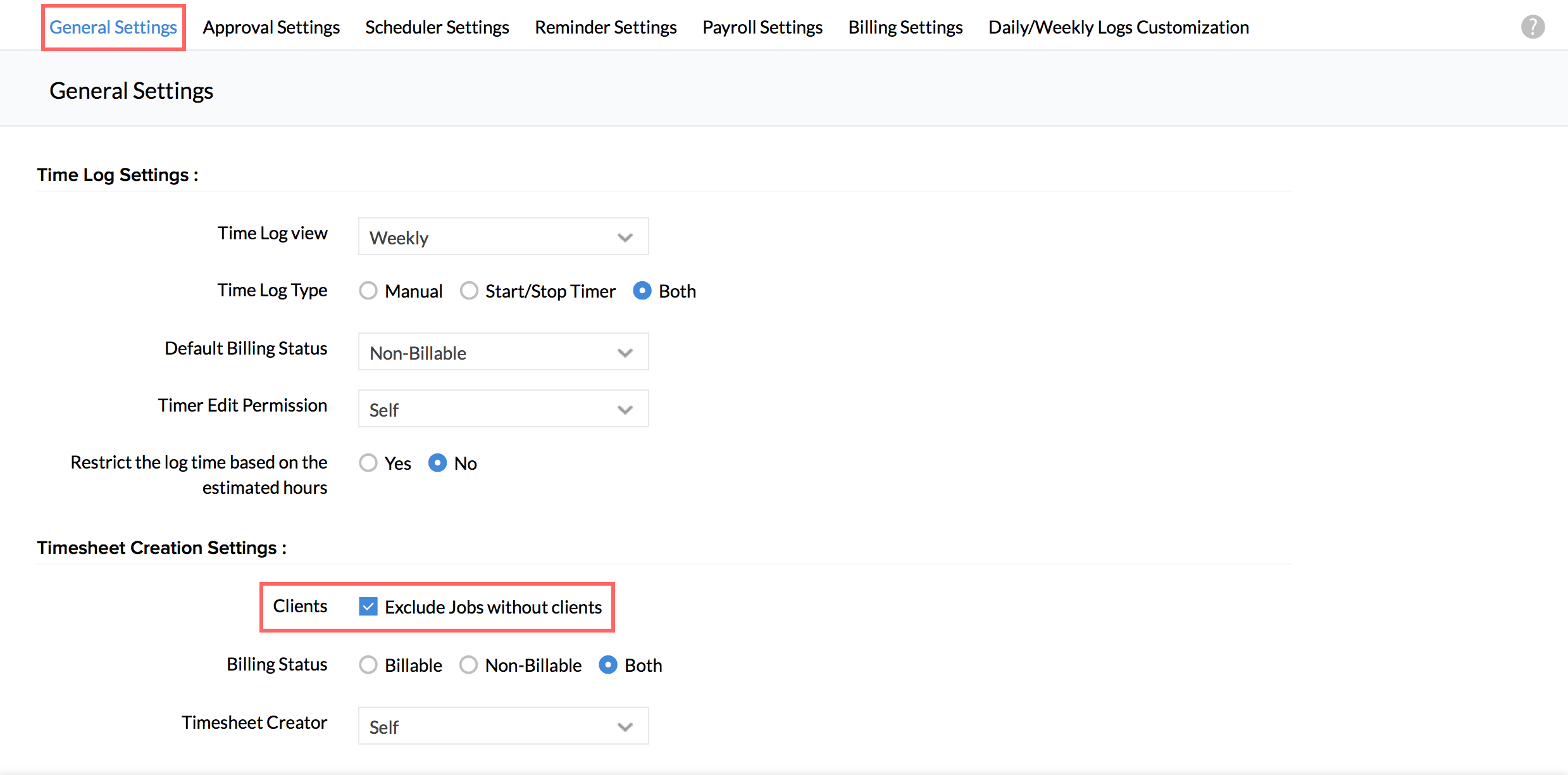
Task: Open Default Billing Status dropdown
Action: coord(503,353)
